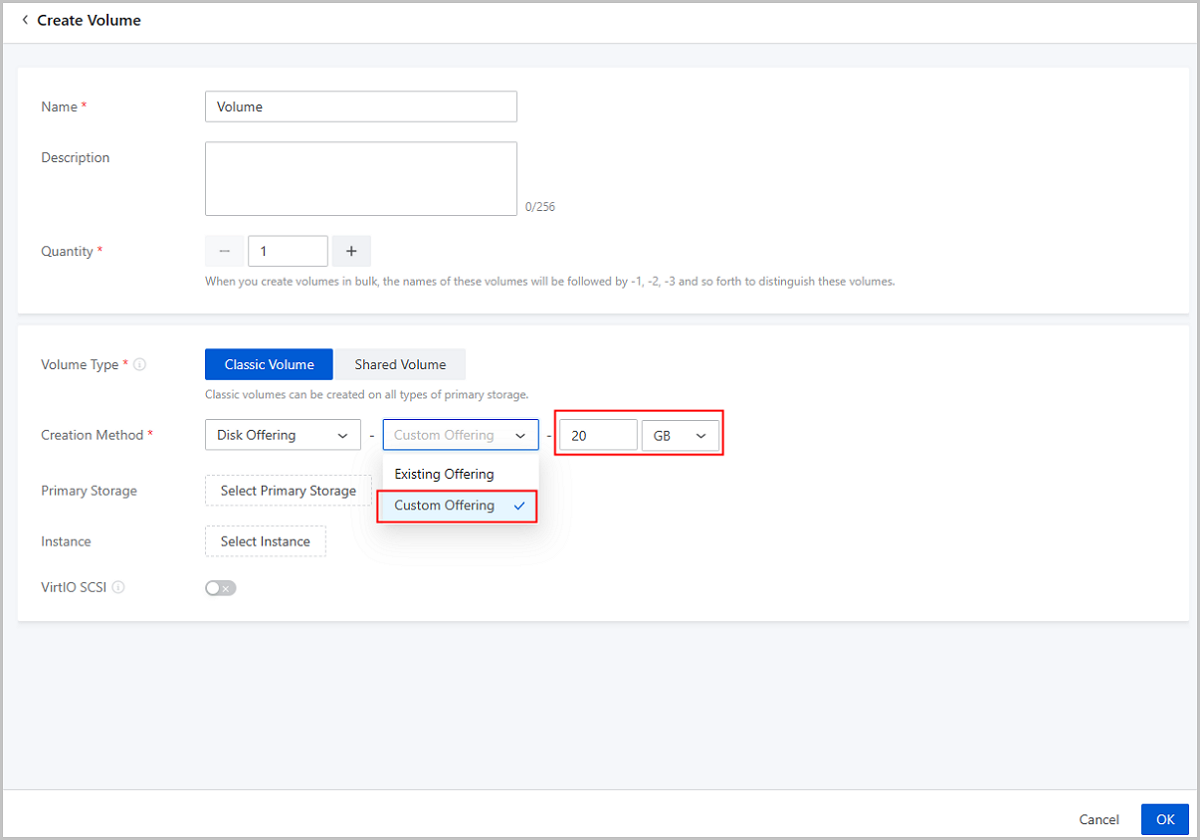Click the Select Instance button
The width and height of the screenshot is (1200, 840).
tap(265, 541)
